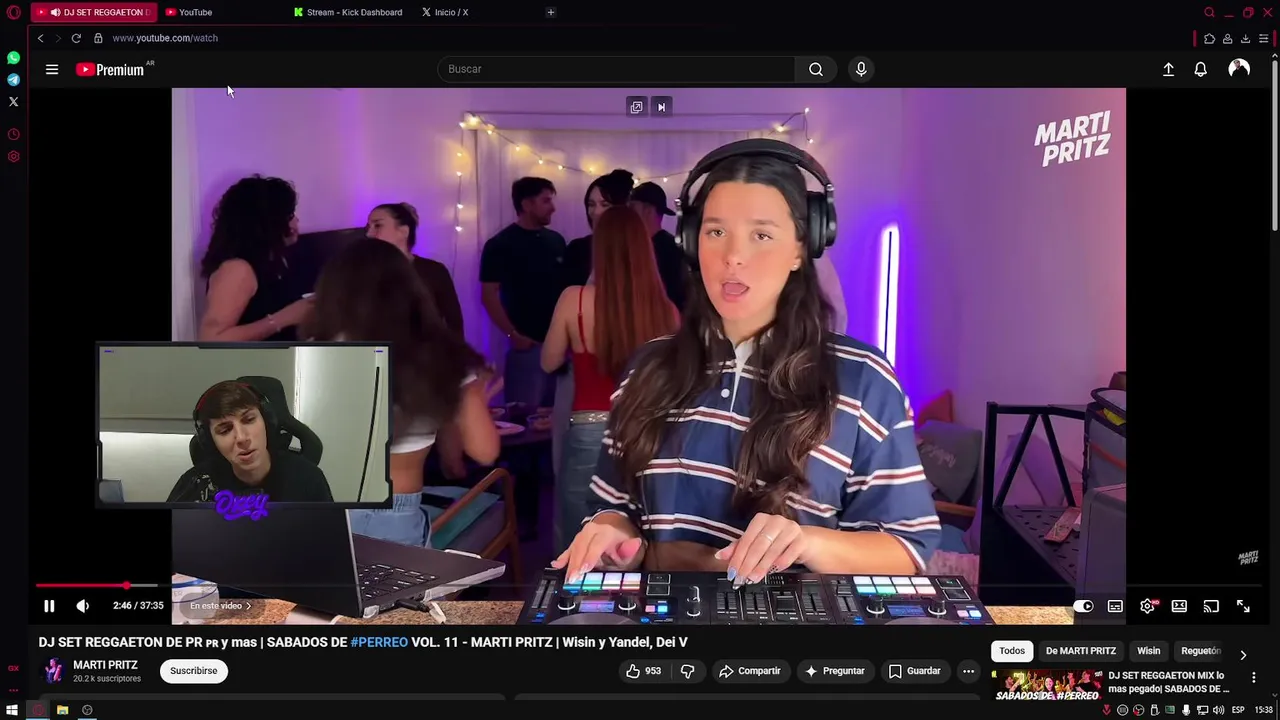This screenshot has height=720, width=1280.
Task: Toggle the autoplay switch in the player
Action: tap(1083, 606)
